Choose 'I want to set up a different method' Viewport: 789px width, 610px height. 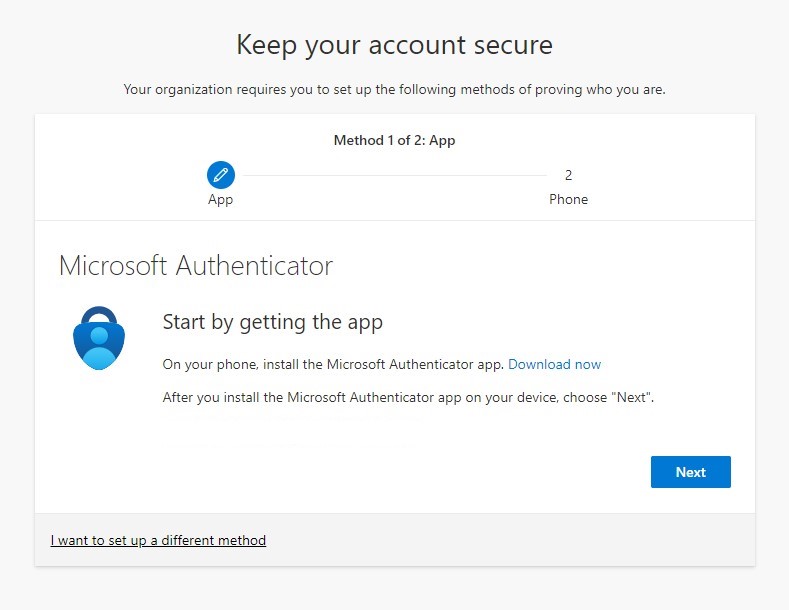(158, 540)
